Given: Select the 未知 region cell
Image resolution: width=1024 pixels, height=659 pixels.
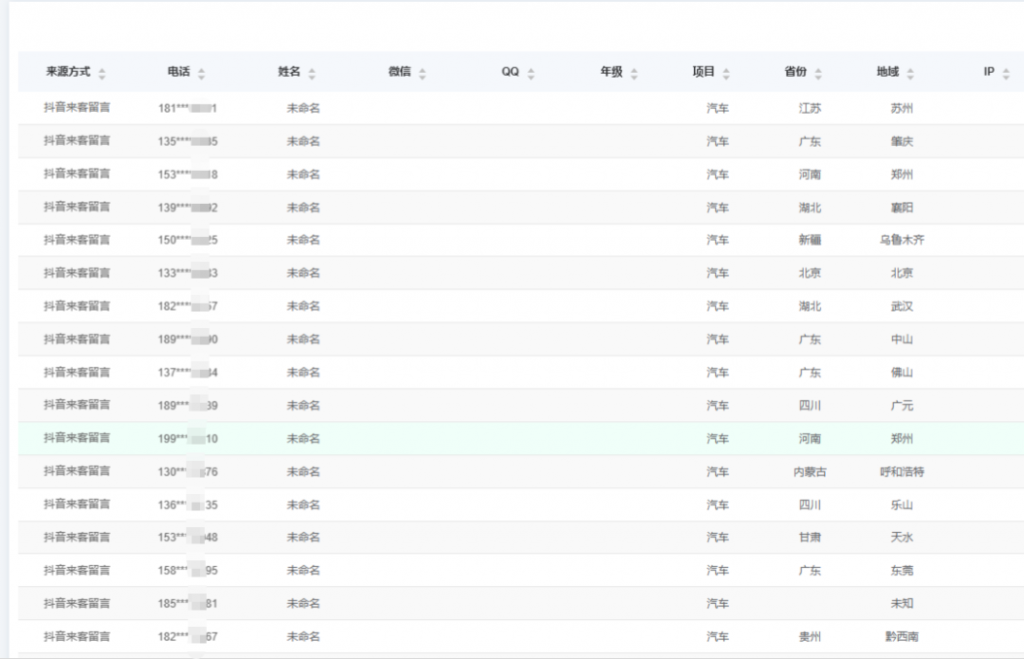Looking at the screenshot, I should pyautogui.click(x=901, y=603).
